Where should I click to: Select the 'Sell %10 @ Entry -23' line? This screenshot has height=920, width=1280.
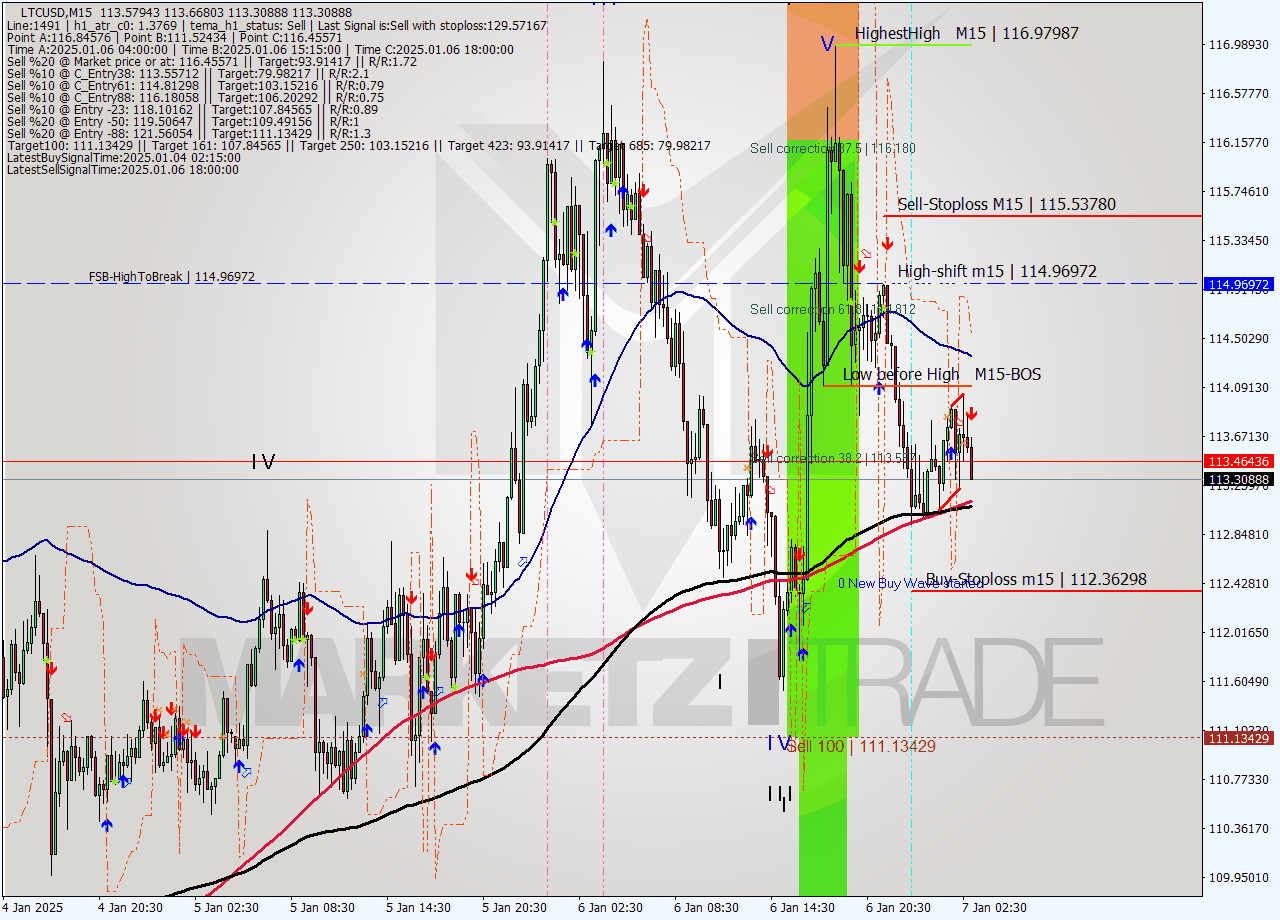coord(192,109)
